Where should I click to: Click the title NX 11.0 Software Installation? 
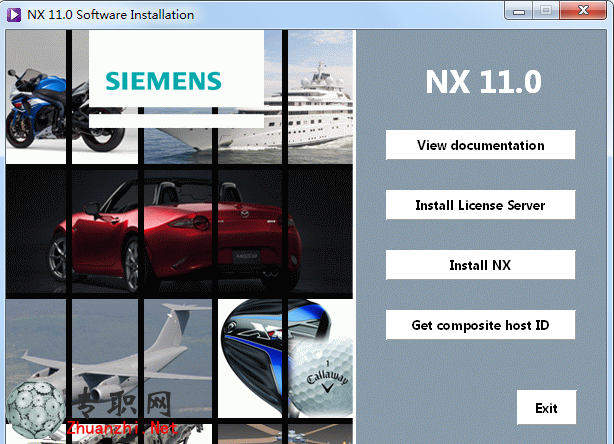click(x=110, y=15)
